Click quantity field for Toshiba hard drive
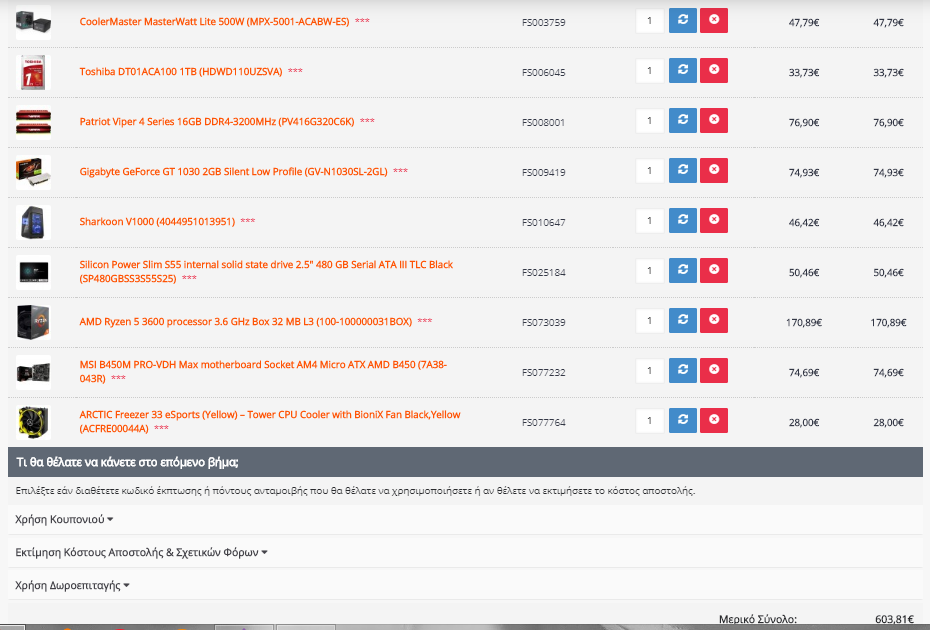 tap(649, 71)
